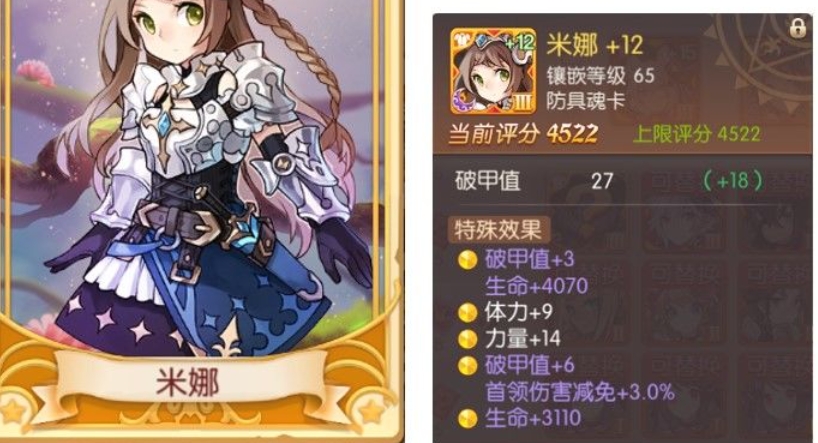The image size is (818, 443).
Task: Click the green (+18) bonus value
Action: pos(732,181)
